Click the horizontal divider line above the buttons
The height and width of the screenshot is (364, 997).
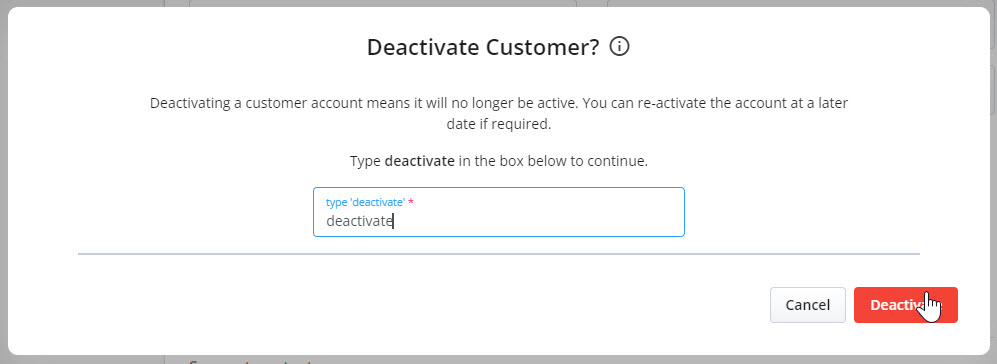pos(498,254)
